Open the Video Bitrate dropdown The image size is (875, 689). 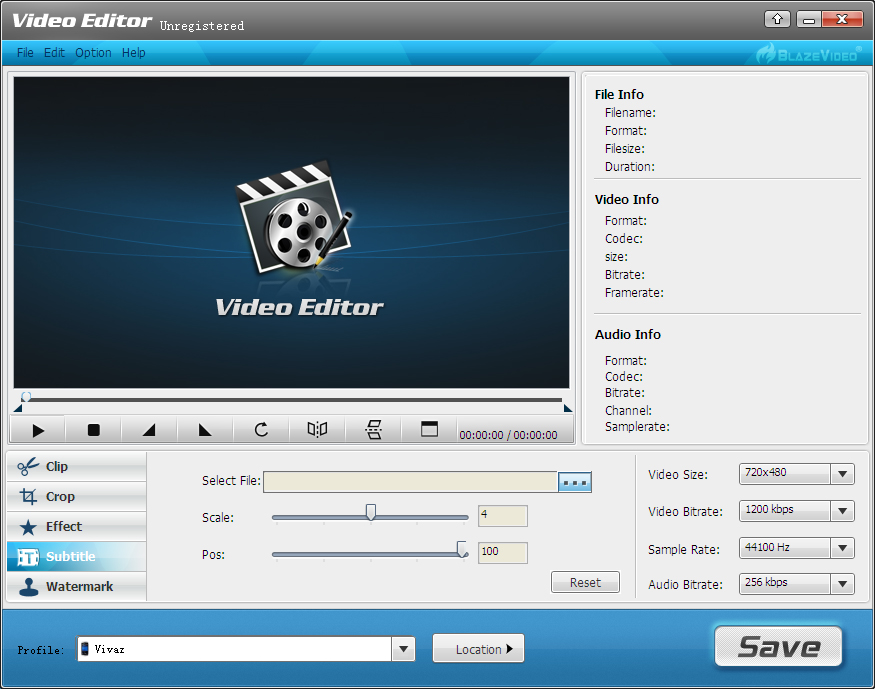842,511
